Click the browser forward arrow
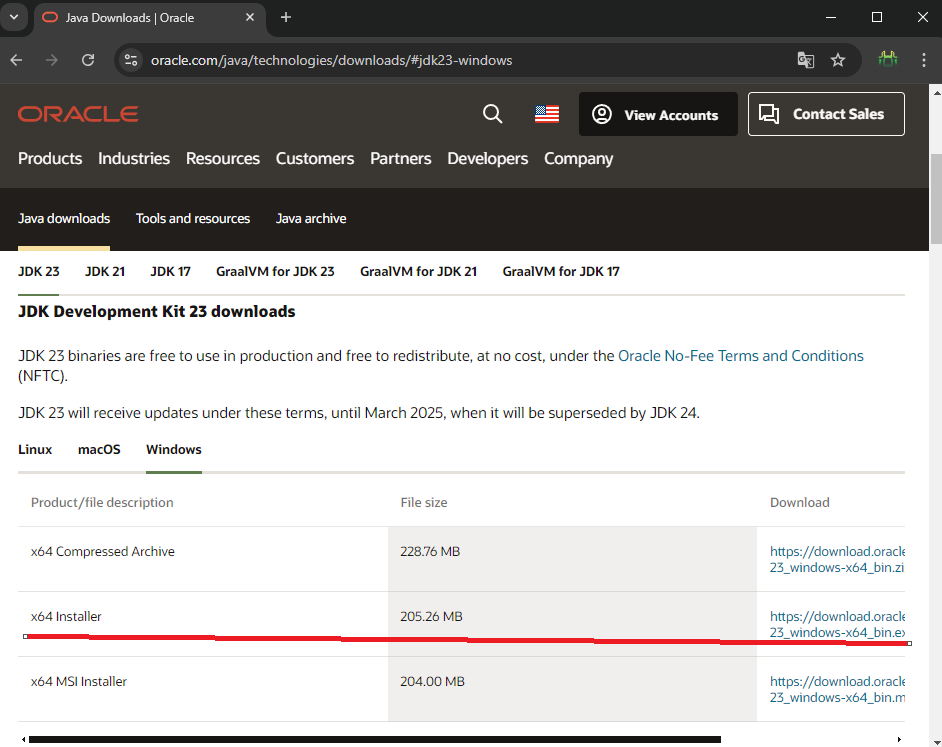The height and width of the screenshot is (747, 942). [x=52, y=60]
